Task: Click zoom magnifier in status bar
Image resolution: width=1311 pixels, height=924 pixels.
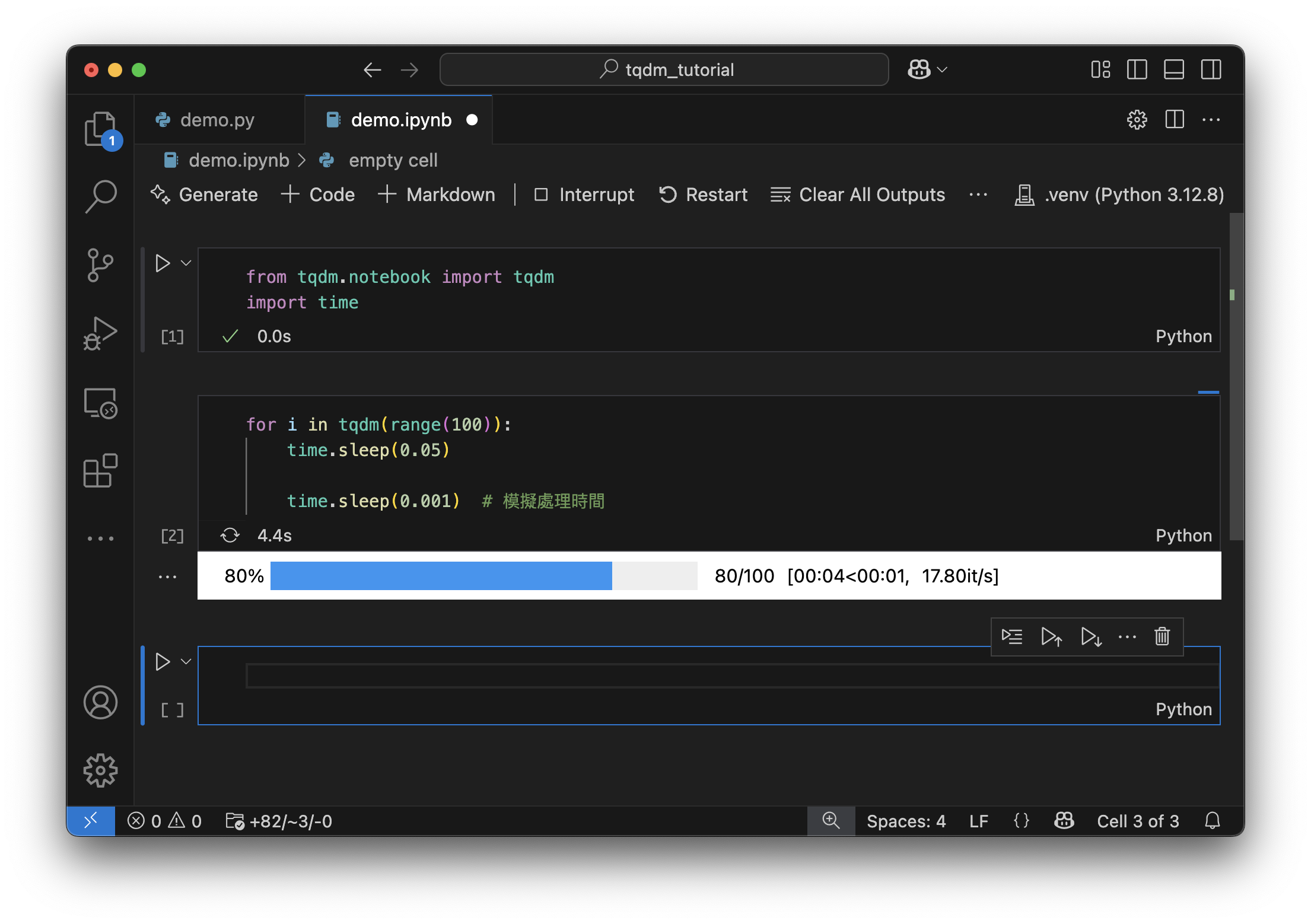Action: pyautogui.click(x=831, y=821)
